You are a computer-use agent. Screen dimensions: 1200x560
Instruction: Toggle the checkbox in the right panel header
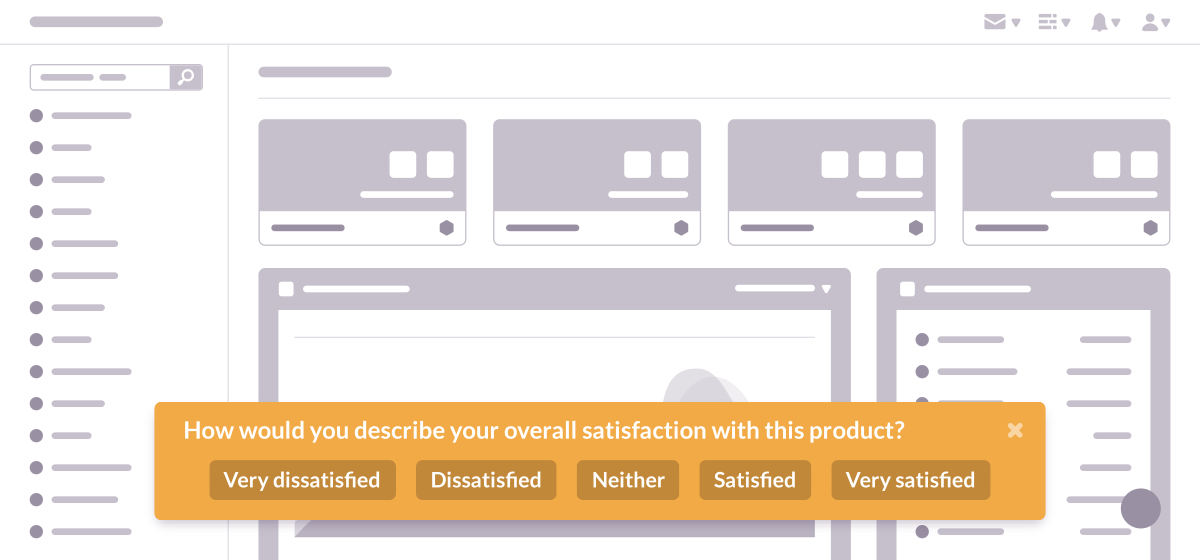907,289
